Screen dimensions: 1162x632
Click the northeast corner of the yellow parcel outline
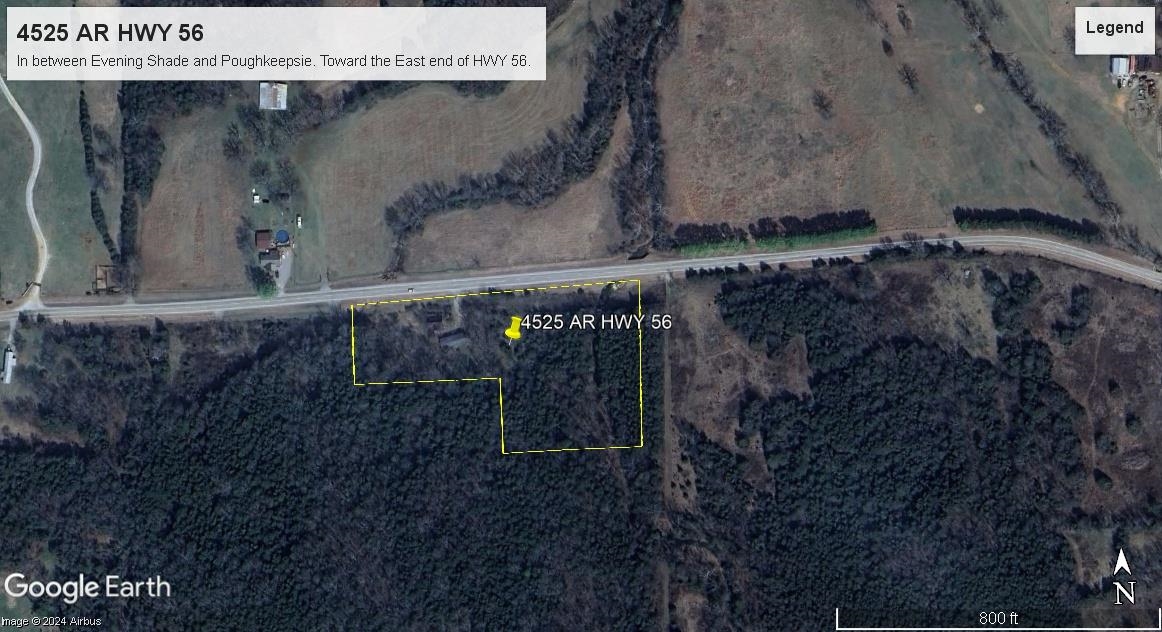[x=639, y=281]
